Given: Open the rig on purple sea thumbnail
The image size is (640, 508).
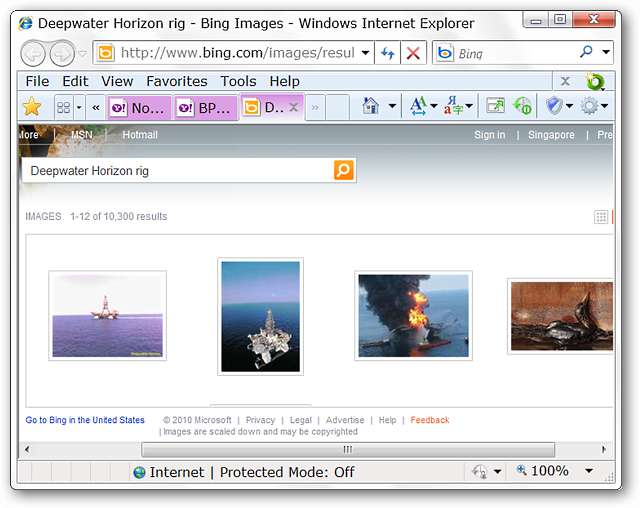Looking at the screenshot, I should click(107, 315).
